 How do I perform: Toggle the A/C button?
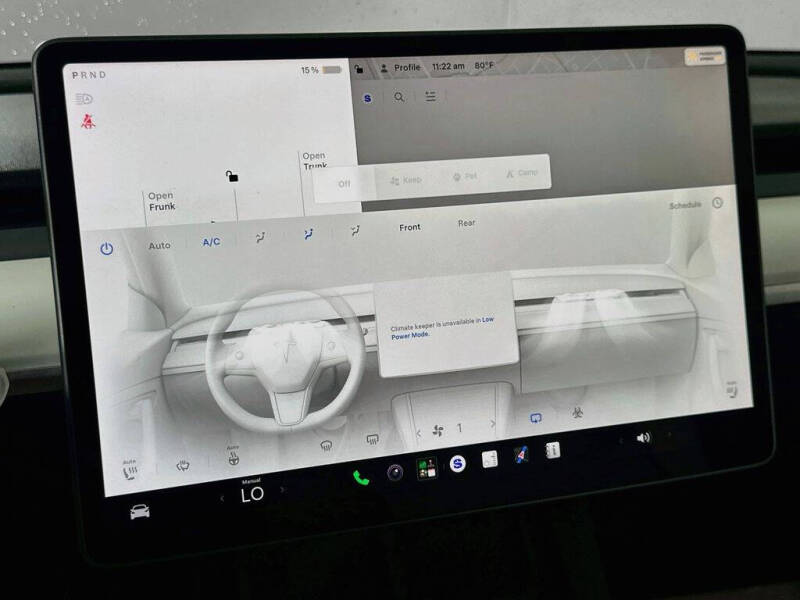[211, 242]
